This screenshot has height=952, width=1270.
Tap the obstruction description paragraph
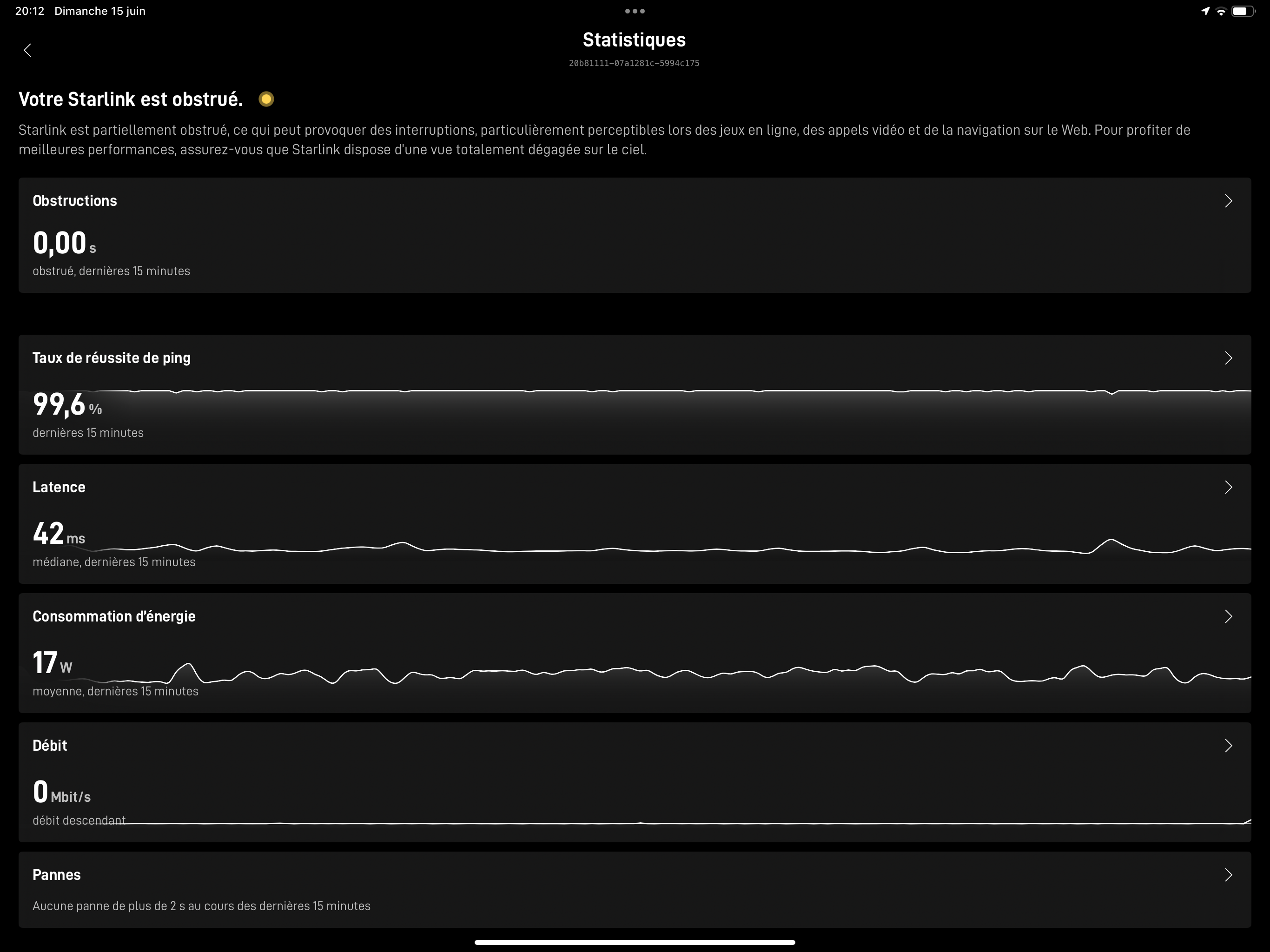point(604,139)
